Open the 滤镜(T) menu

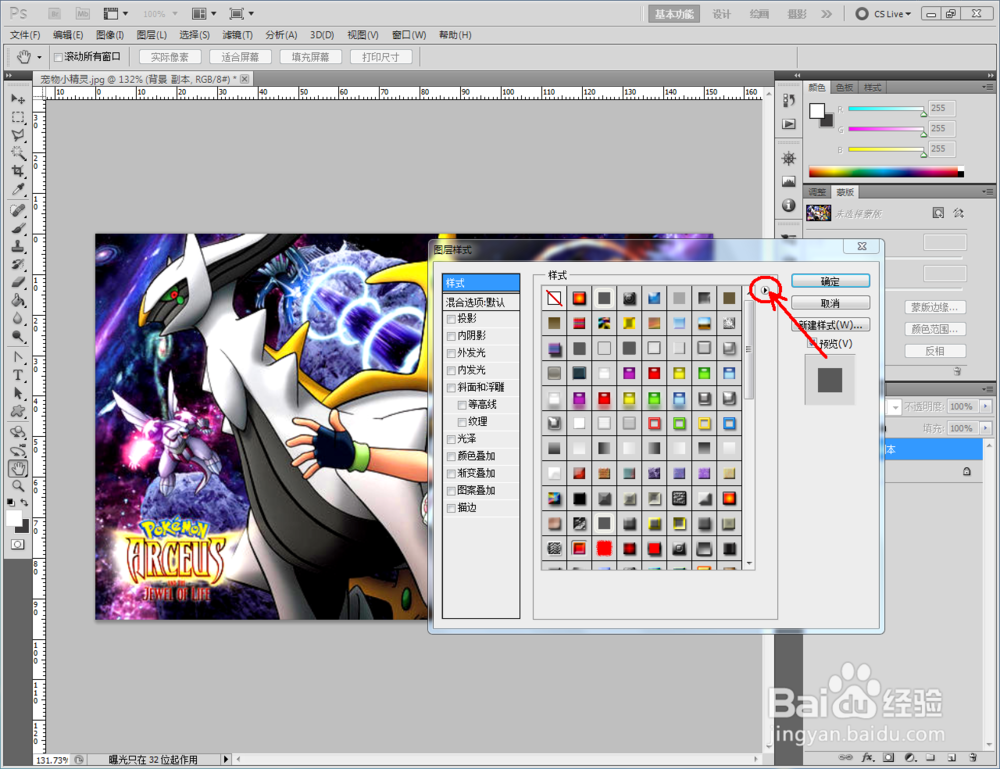[x=237, y=35]
